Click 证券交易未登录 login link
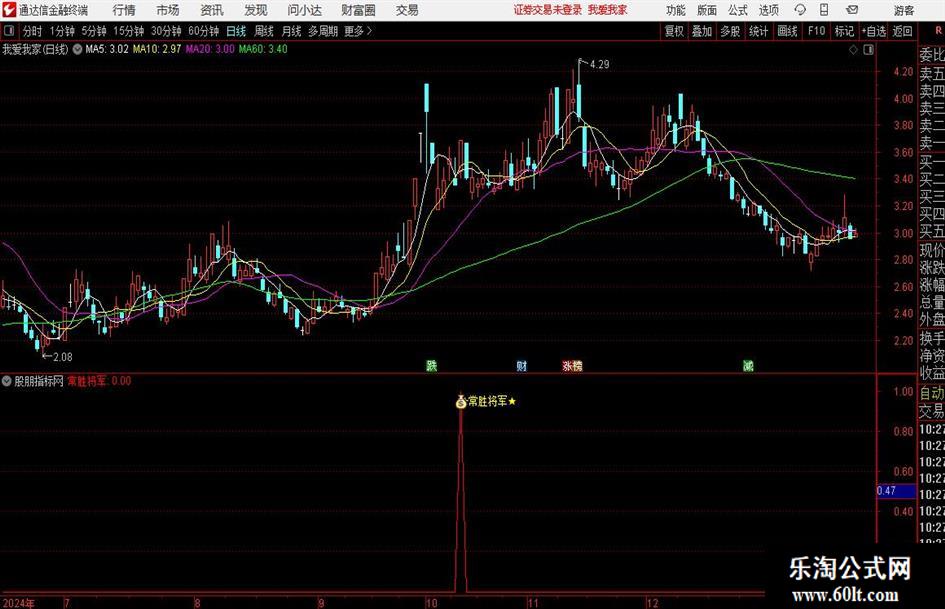This screenshot has height=609, width=945. coord(548,10)
